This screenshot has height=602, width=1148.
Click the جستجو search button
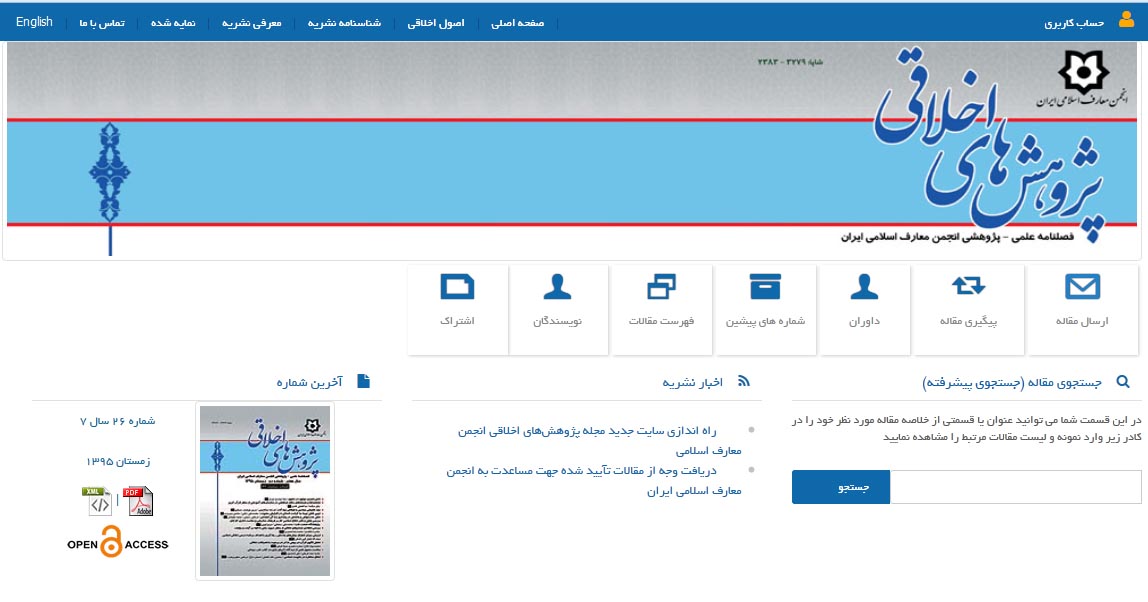840,487
